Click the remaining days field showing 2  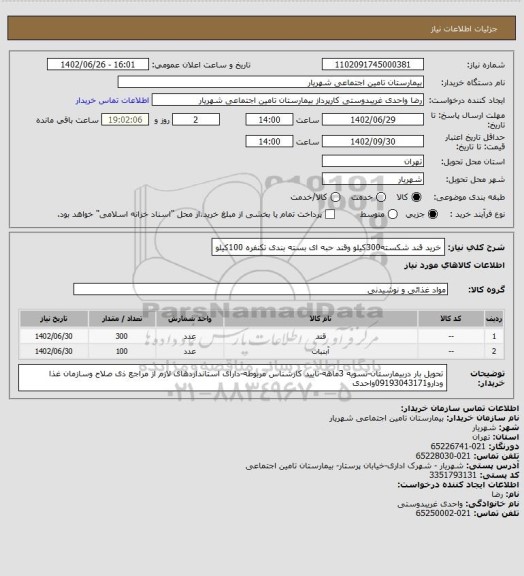click(196, 120)
